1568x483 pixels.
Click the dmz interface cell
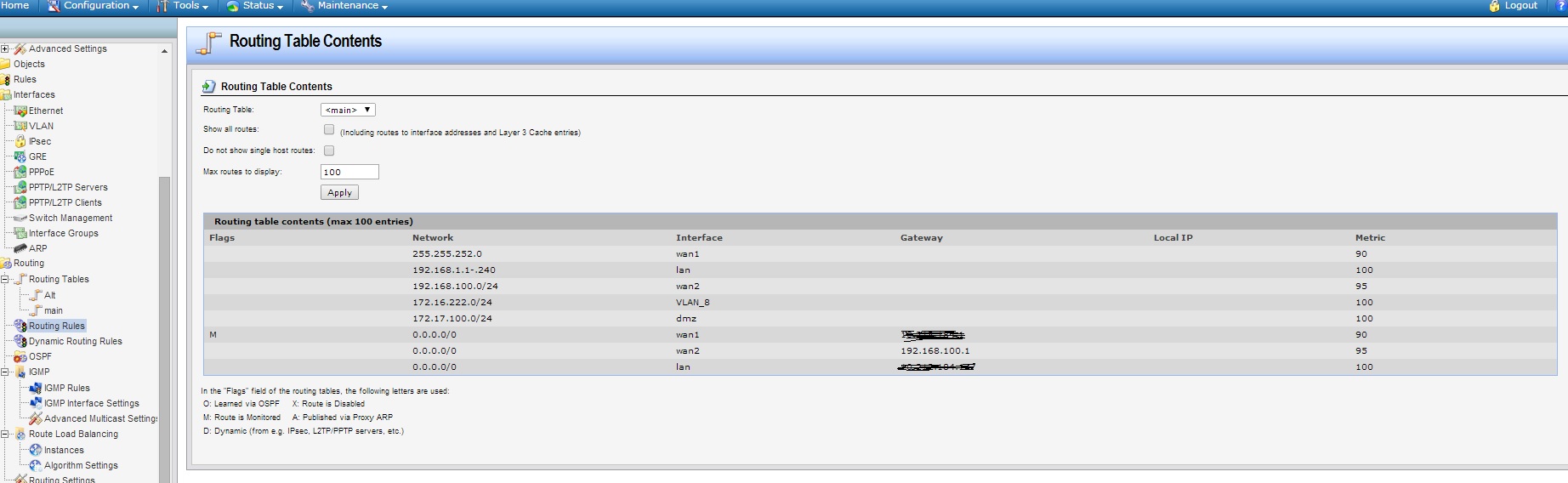click(x=686, y=318)
